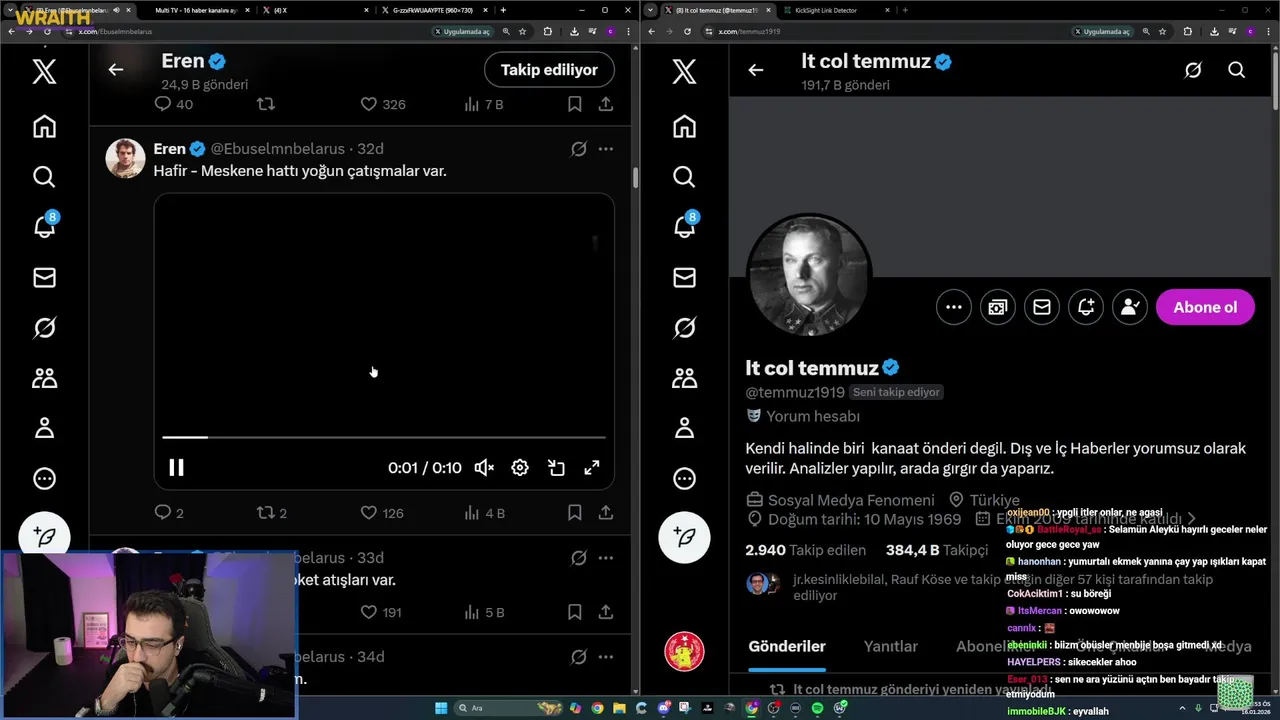Toggle follow for lt col temmuz

tap(1130, 307)
